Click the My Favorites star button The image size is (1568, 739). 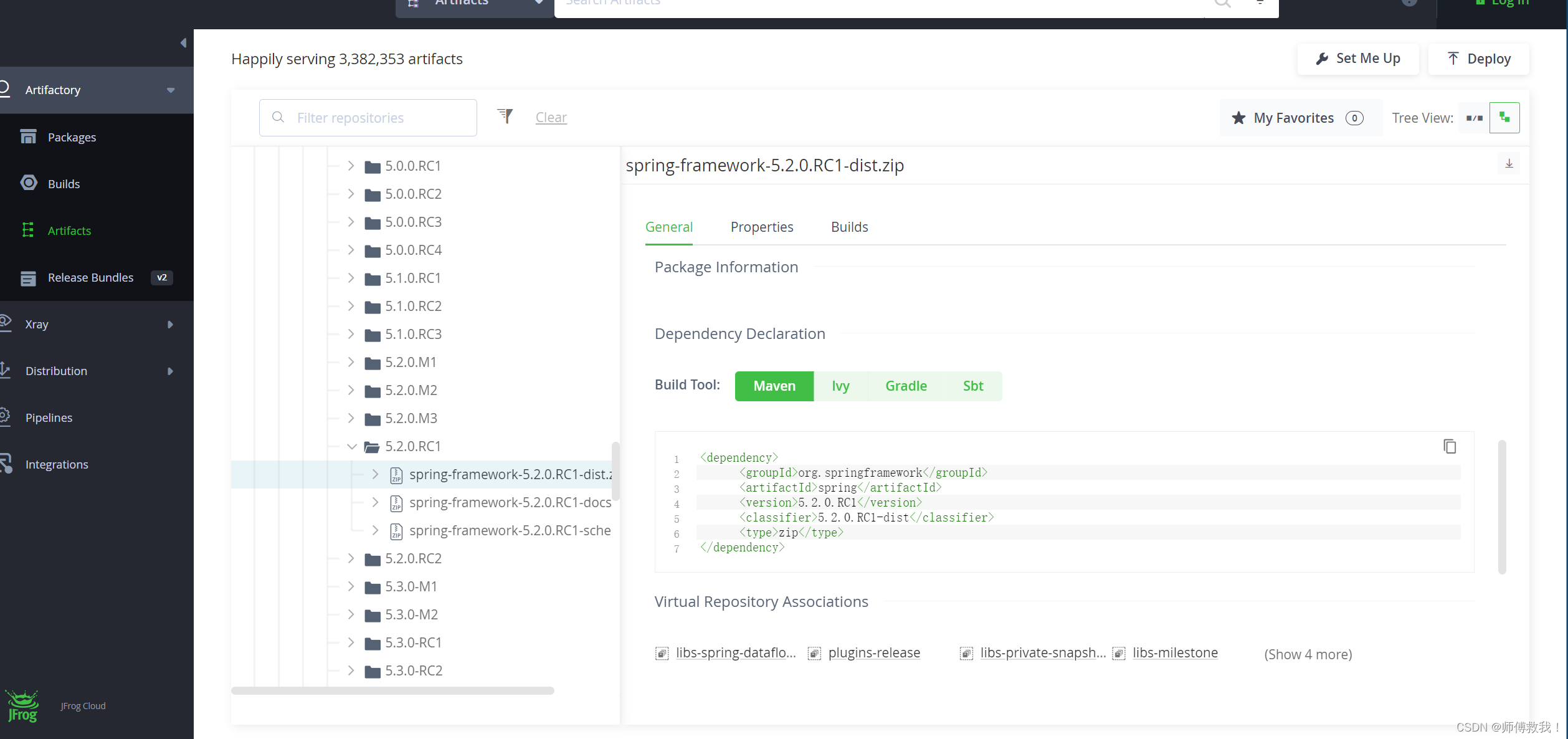click(1301, 118)
